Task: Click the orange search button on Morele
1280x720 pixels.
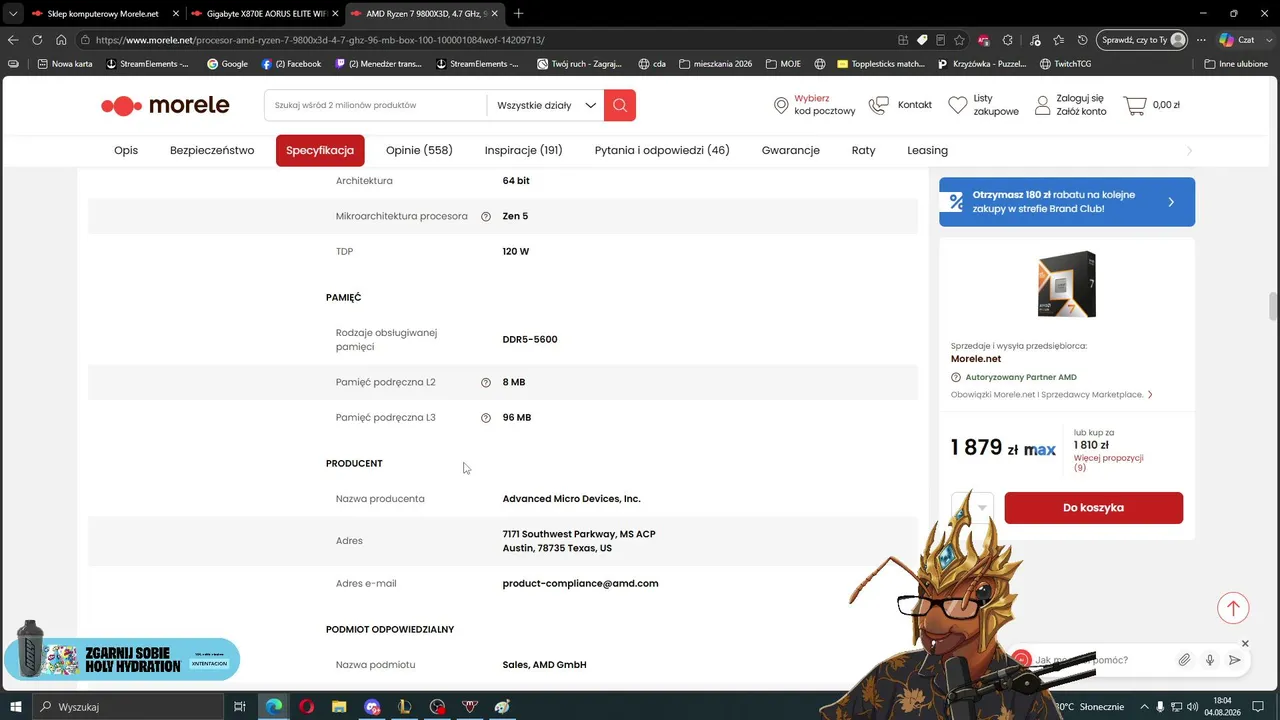Action: tap(620, 105)
